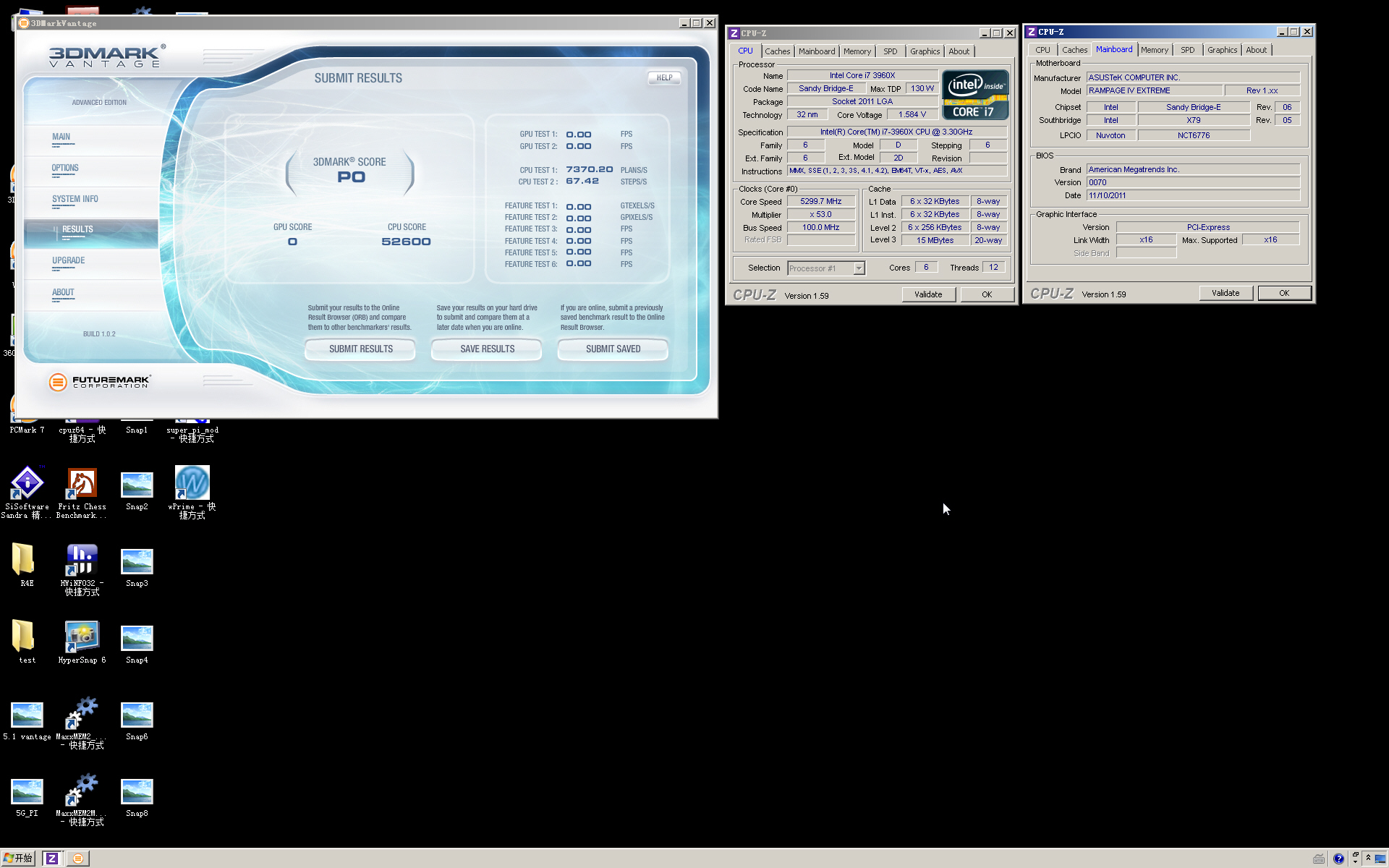Select the Snap8 image file
The height and width of the screenshot is (868, 1389).
(x=137, y=799)
